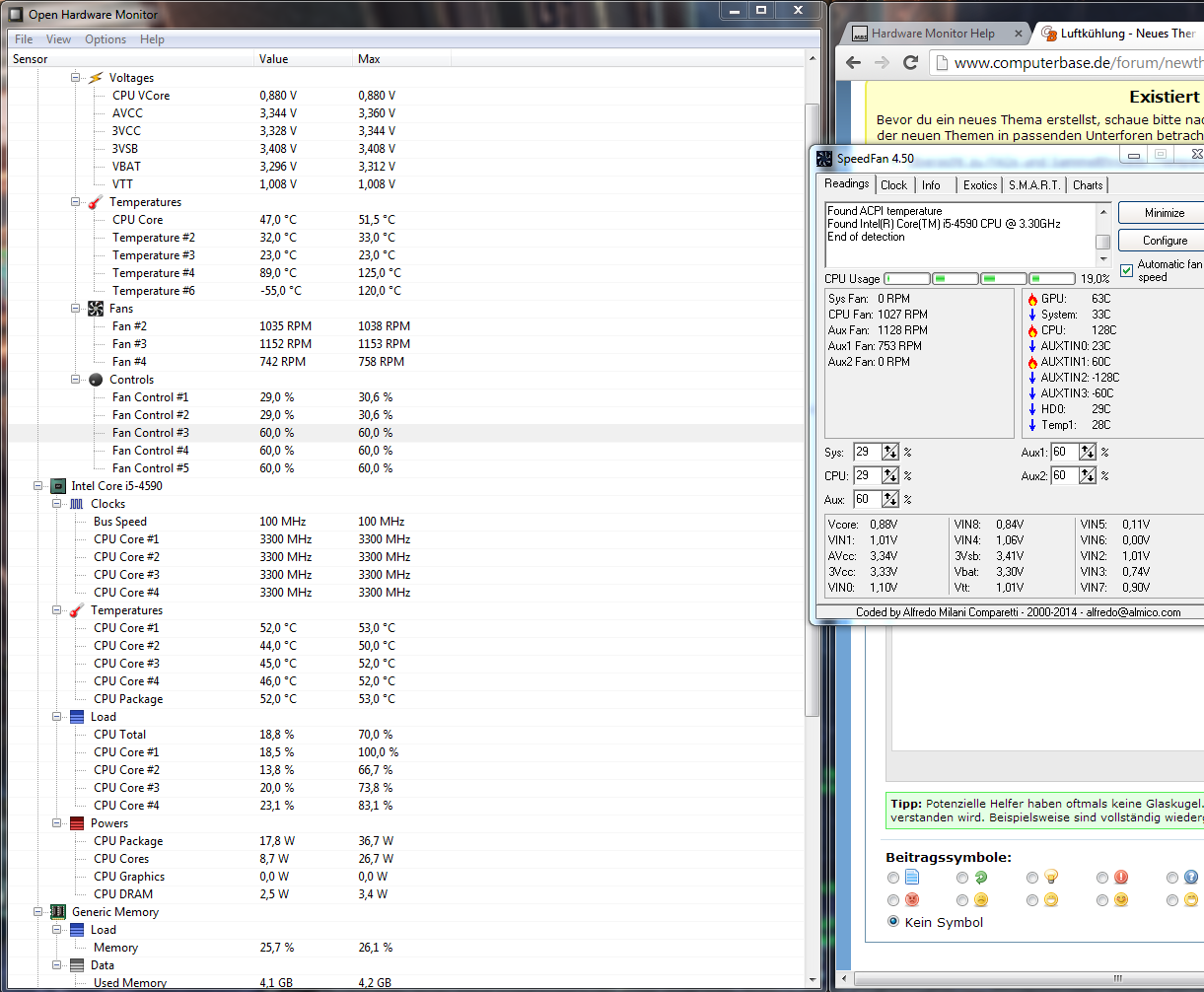
Task: Click the SpeedFan title bar fan icon
Action: pos(824,158)
